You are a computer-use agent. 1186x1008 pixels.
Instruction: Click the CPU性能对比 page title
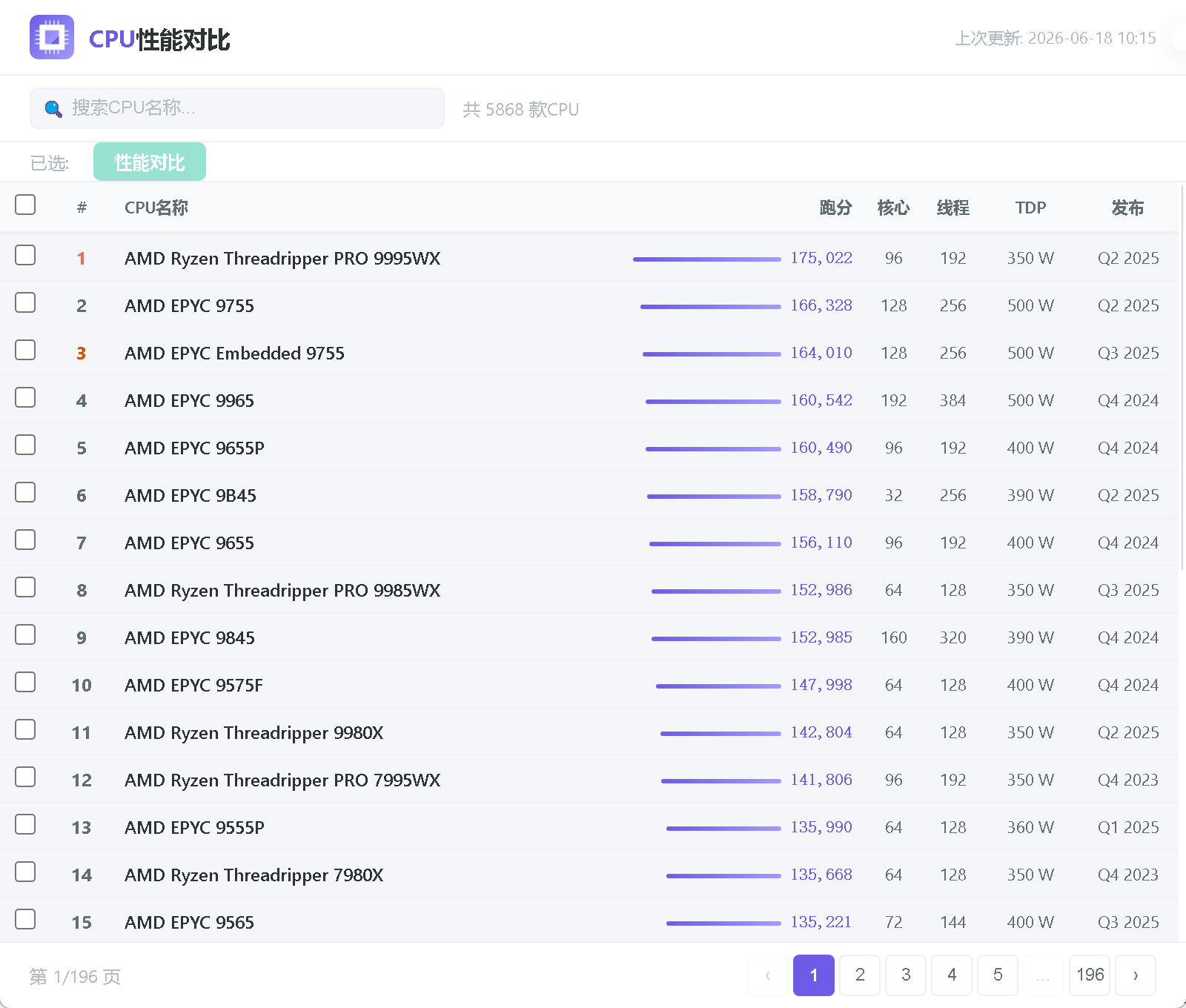tap(159, 39)
